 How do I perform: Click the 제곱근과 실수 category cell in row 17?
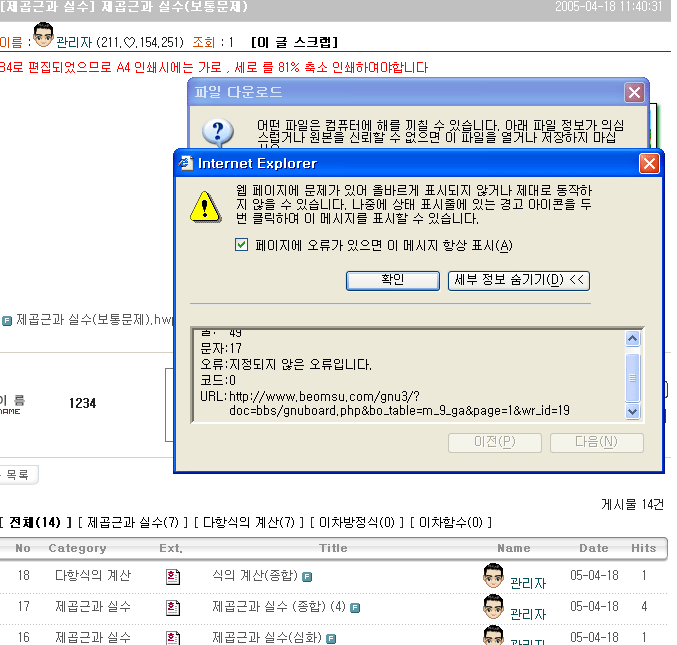coord(93,607)
